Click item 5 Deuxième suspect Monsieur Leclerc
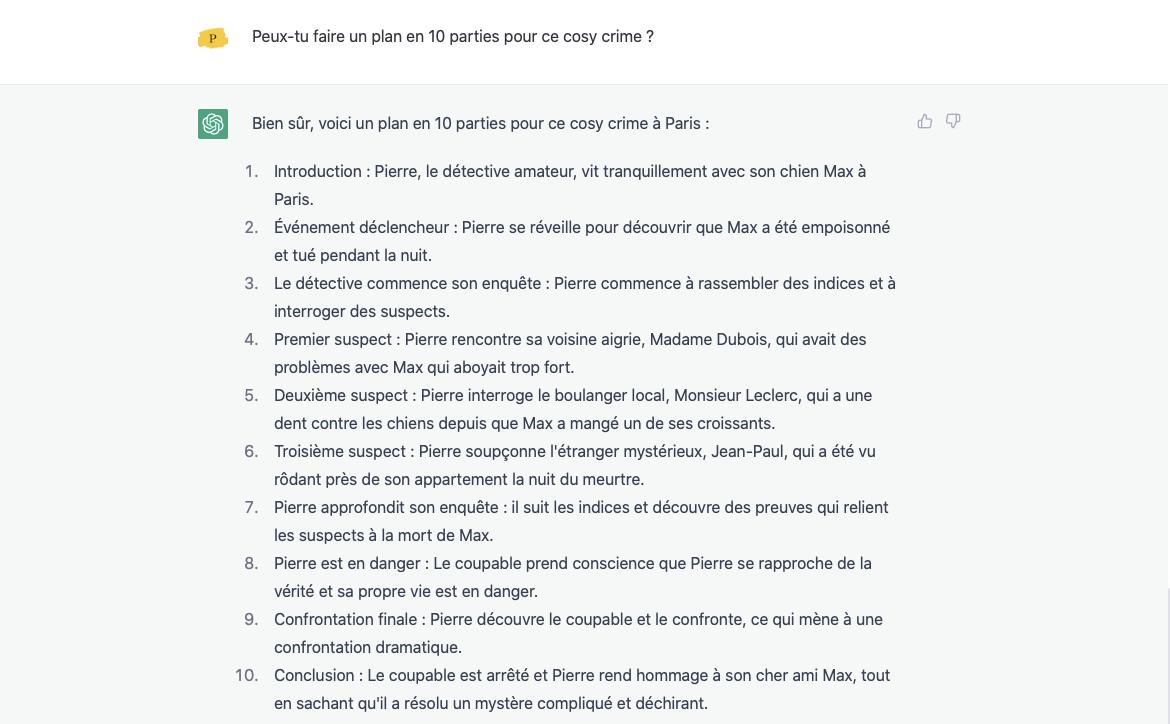The width and height of the screenshot is (1170, 724). [x=573, y=409]
